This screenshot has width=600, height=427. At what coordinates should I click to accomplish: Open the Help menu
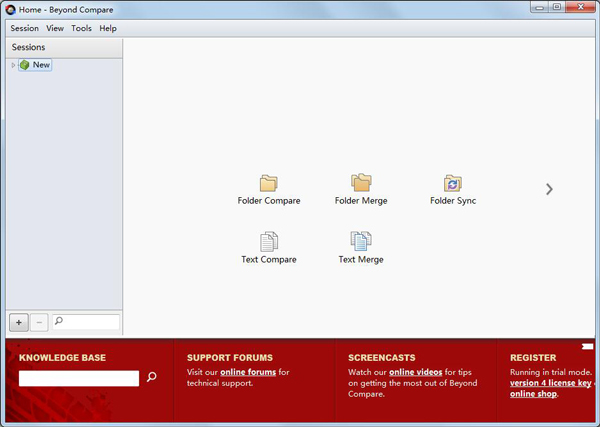coord(108,28)
